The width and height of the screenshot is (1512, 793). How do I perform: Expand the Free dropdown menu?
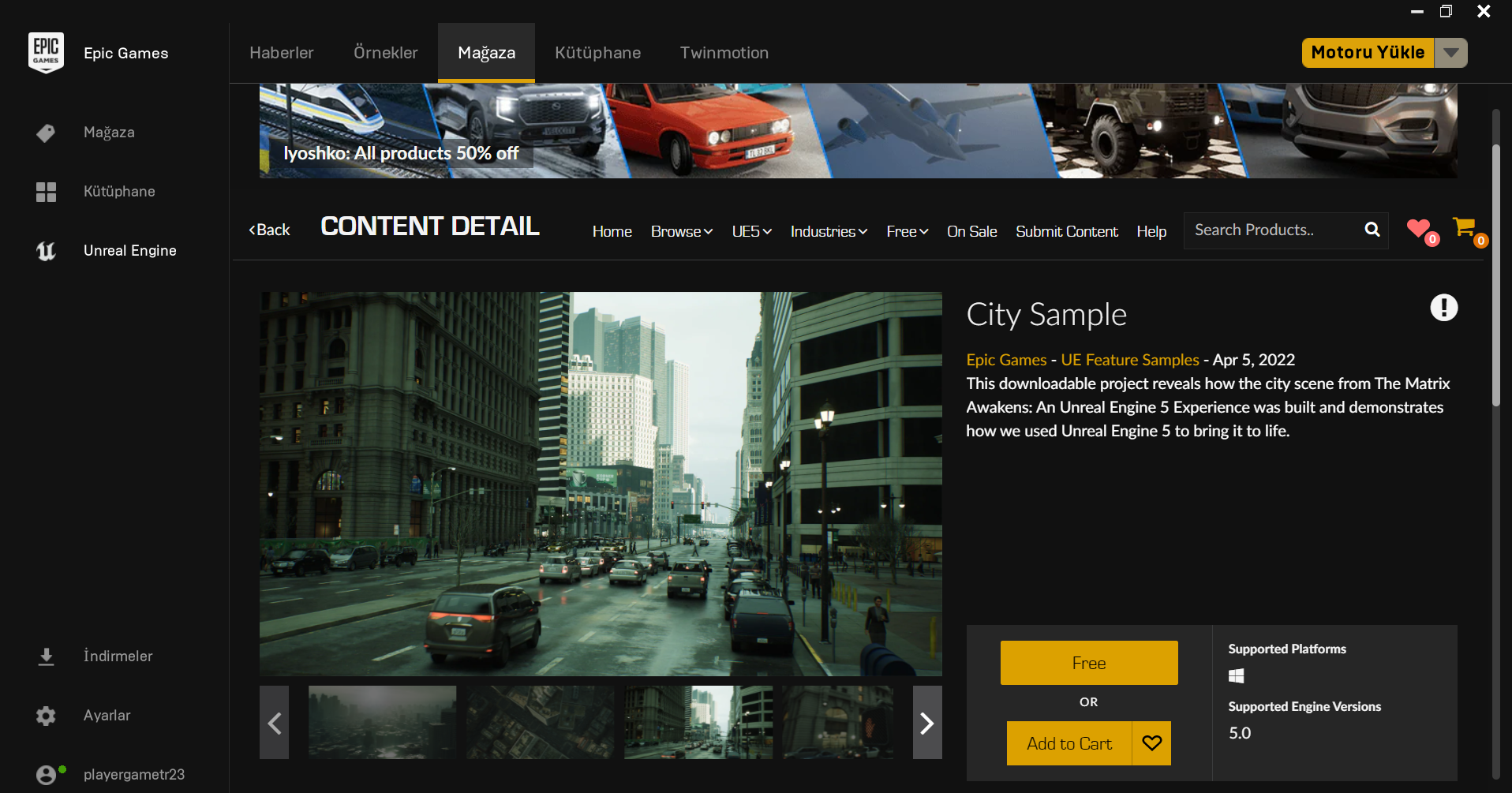pyautogui.click(x=907, y=231)
